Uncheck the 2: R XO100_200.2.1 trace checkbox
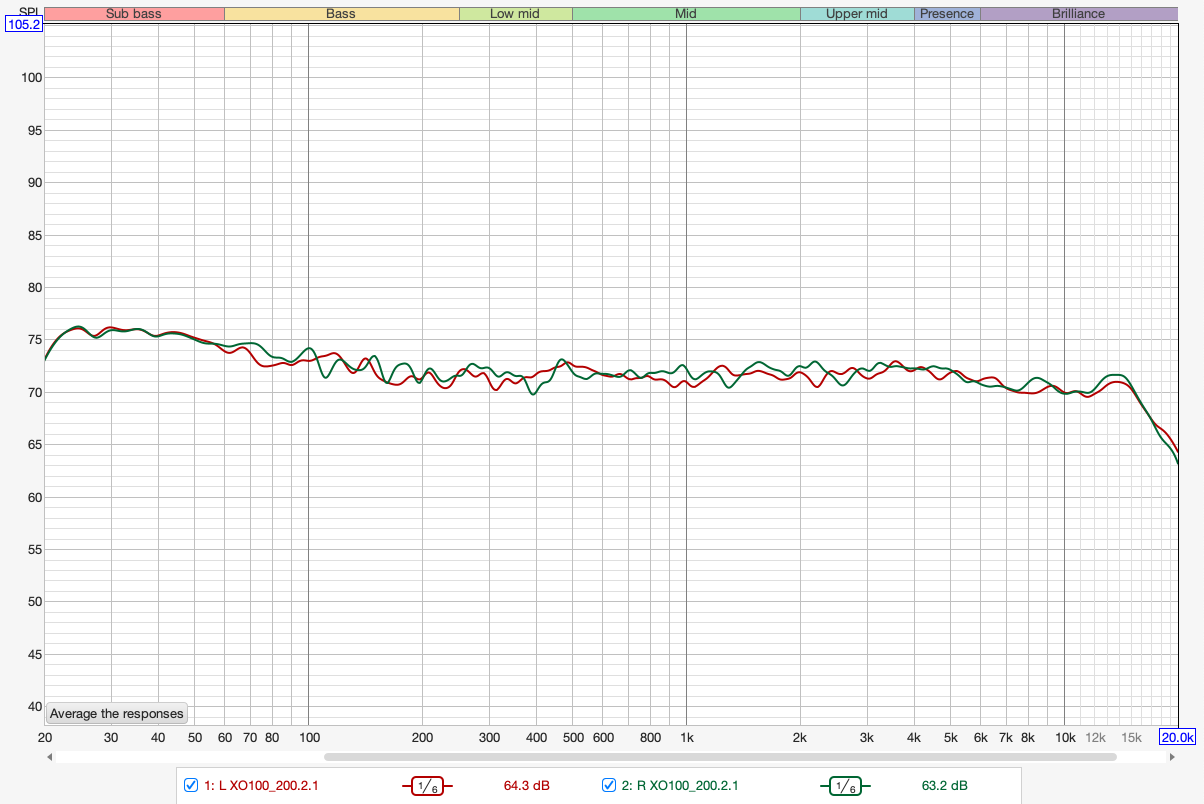 (x=608, y=785)
